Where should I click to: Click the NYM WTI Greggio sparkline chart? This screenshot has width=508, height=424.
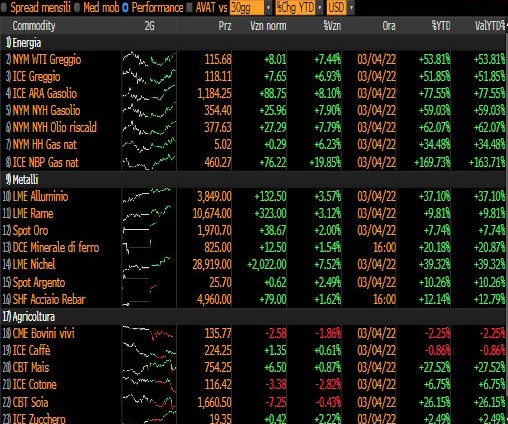point(149,59)
